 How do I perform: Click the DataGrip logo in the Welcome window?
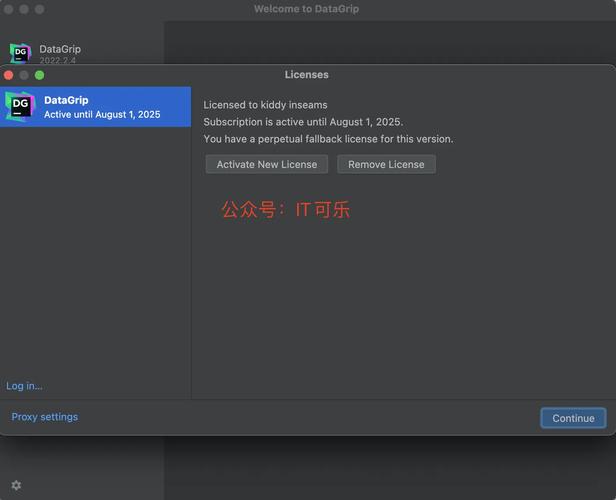(20, 53)
